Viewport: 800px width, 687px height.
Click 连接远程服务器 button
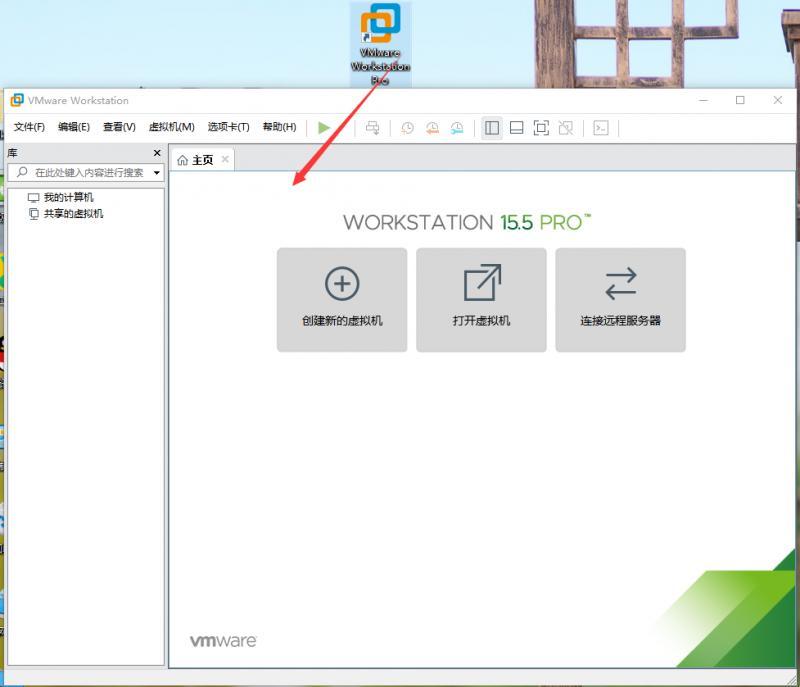point(620,300)
